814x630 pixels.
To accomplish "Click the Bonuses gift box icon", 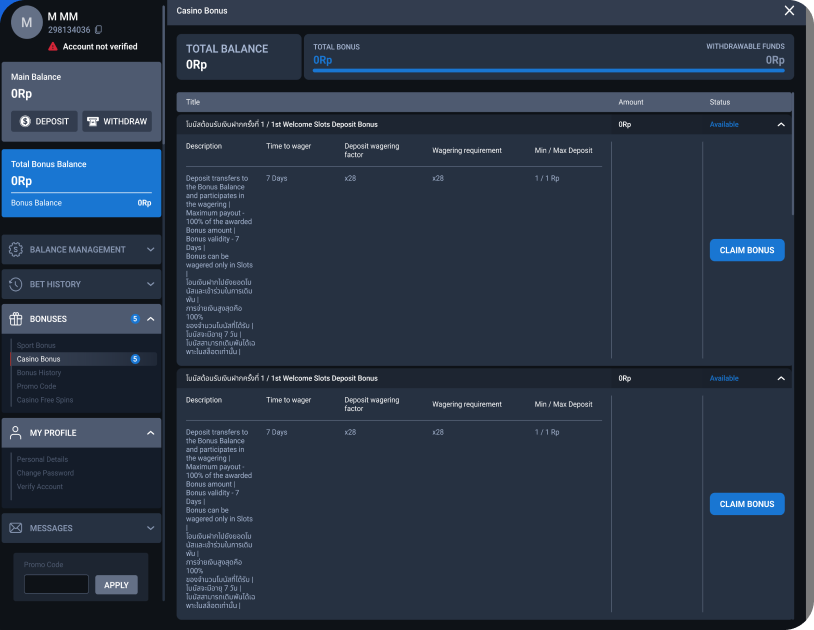I will pyautogui.click(x=16, y=319).
